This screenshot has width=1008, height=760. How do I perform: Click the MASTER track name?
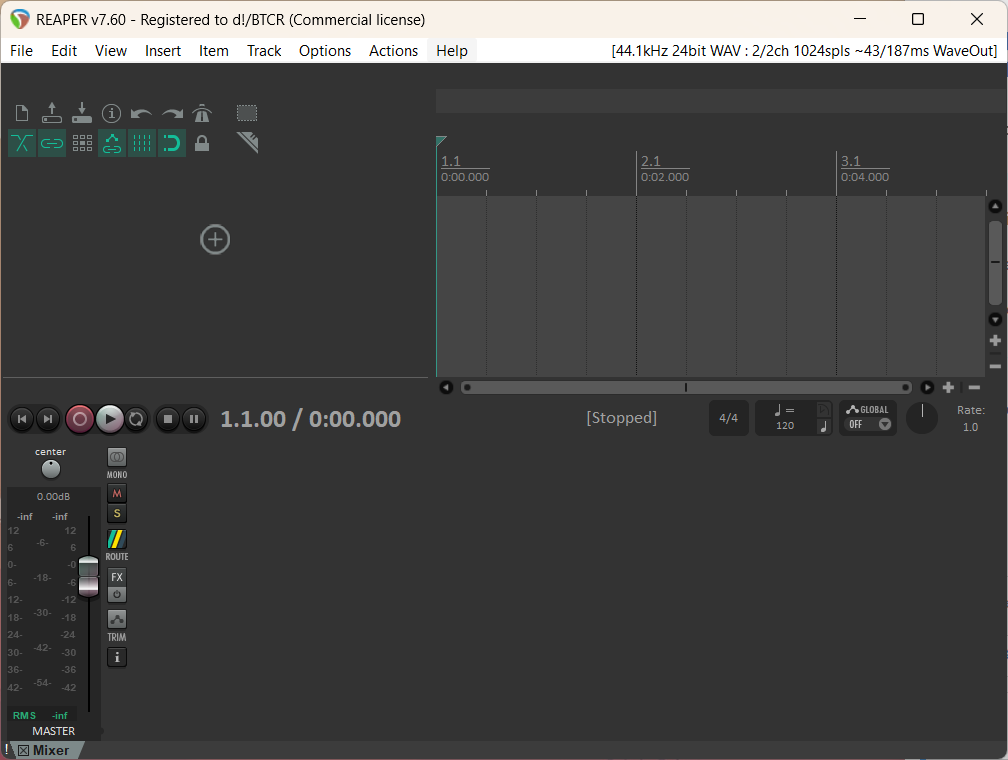pos(53,731)
